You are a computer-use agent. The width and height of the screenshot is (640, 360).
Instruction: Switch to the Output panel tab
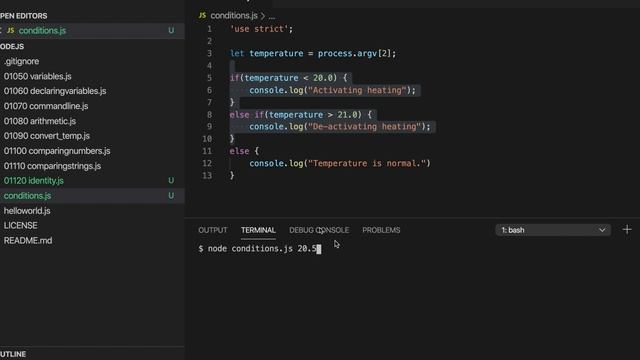tap(213, 230)
